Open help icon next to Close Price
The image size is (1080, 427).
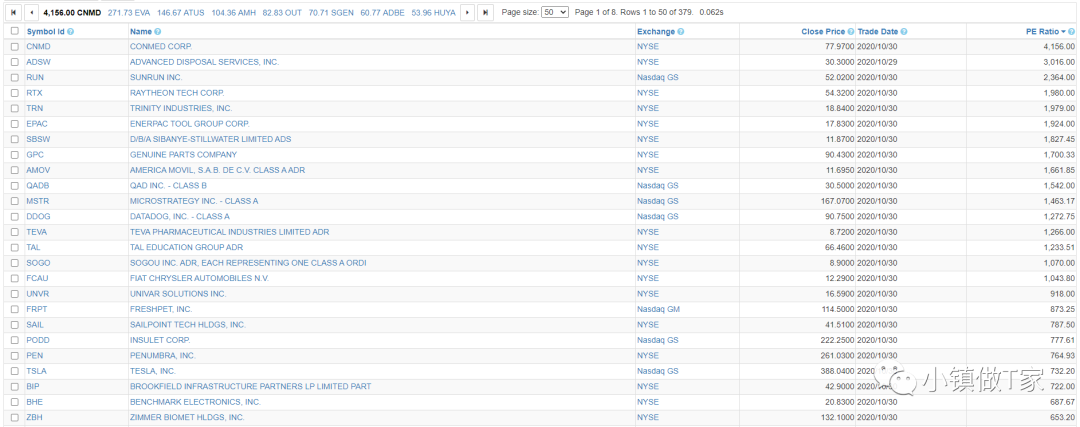click(x=851, y=32)
